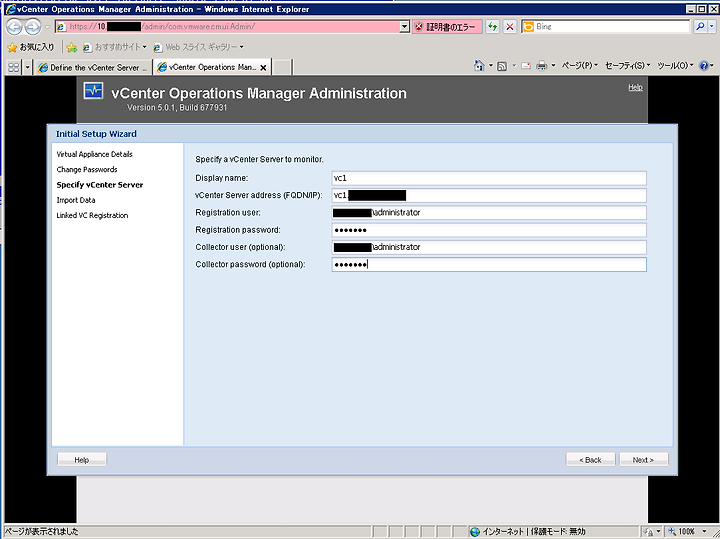
Task: Click the Help link in the page header
Action: coord(635,87)
